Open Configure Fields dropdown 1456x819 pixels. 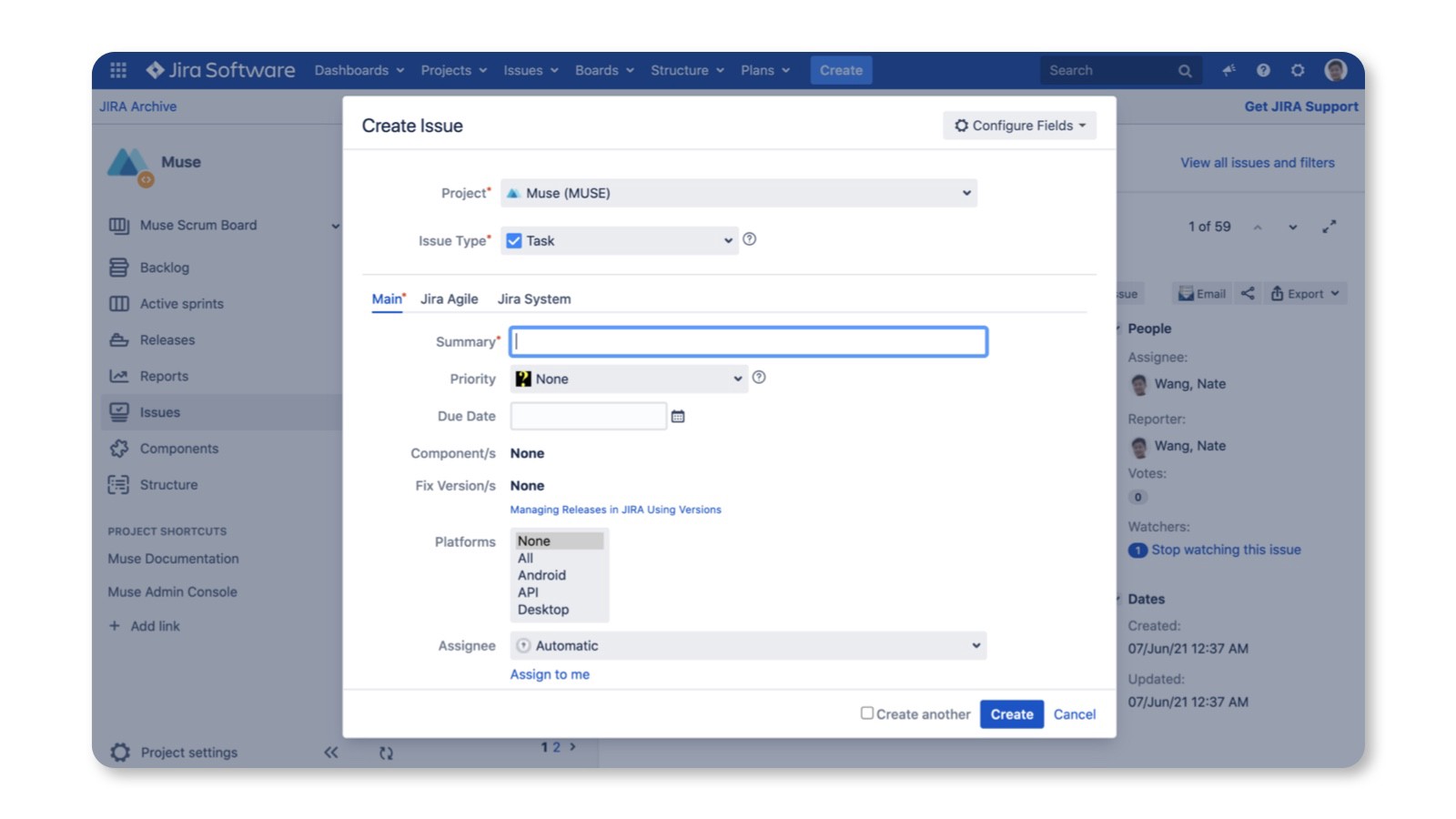point(1019,126)
